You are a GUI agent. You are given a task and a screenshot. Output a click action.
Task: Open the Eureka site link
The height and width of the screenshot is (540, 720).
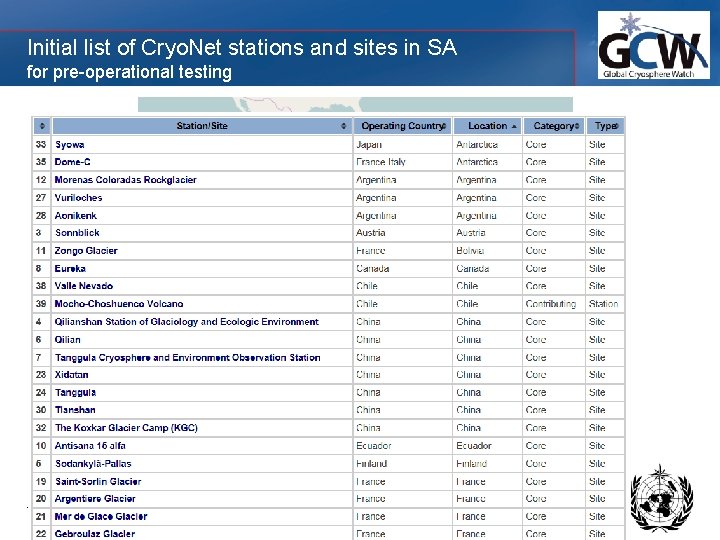(x=70, y=269)
